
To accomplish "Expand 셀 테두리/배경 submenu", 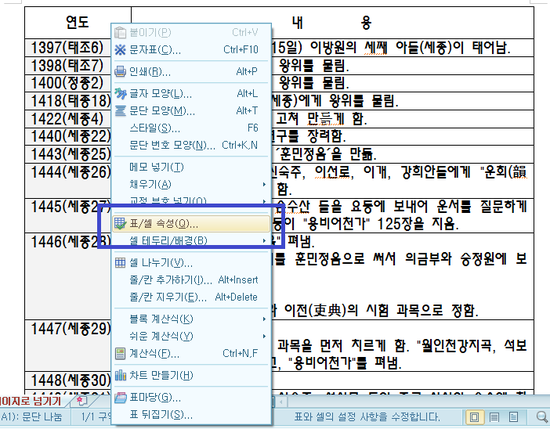I will tap(264, 241).
